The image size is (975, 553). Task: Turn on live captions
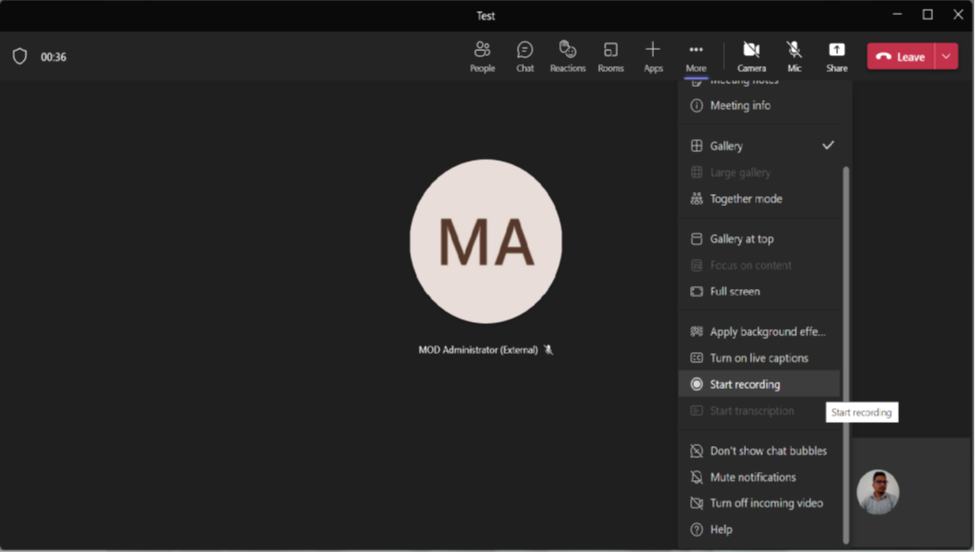[x=759, y=358]
